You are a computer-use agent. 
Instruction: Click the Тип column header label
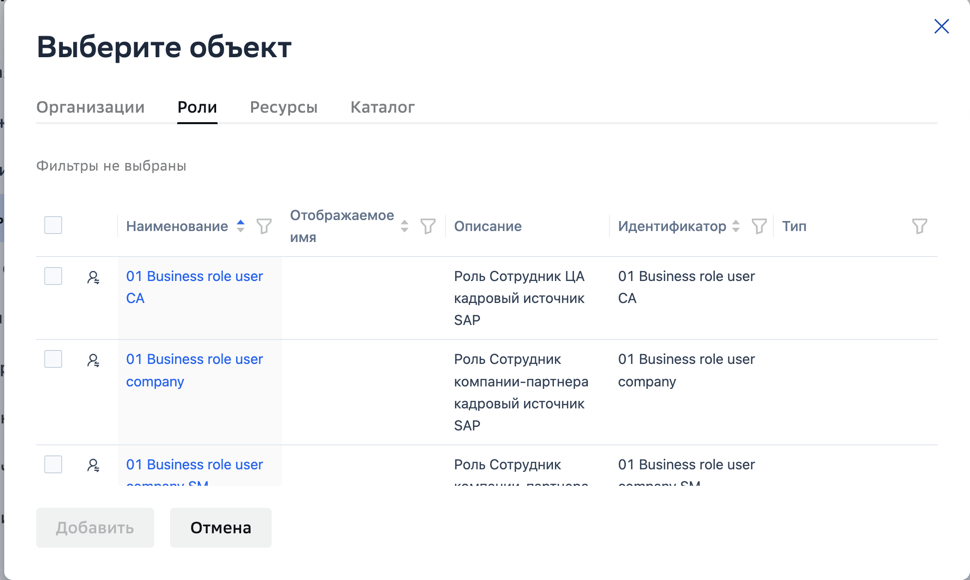(x=794, y=226)
